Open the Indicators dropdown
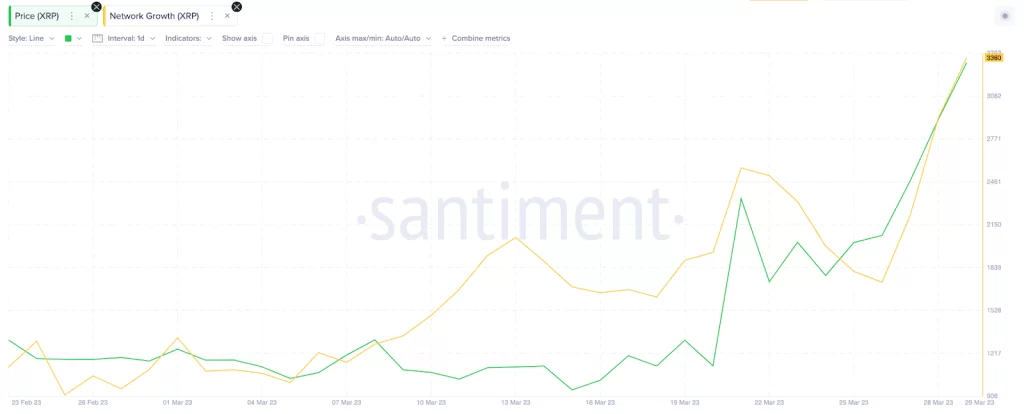 189,39
